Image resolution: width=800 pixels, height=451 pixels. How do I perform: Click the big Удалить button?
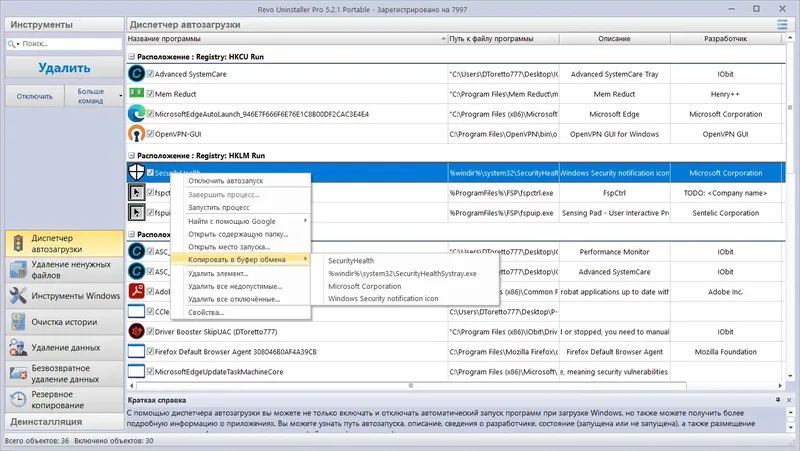(64, 67)
